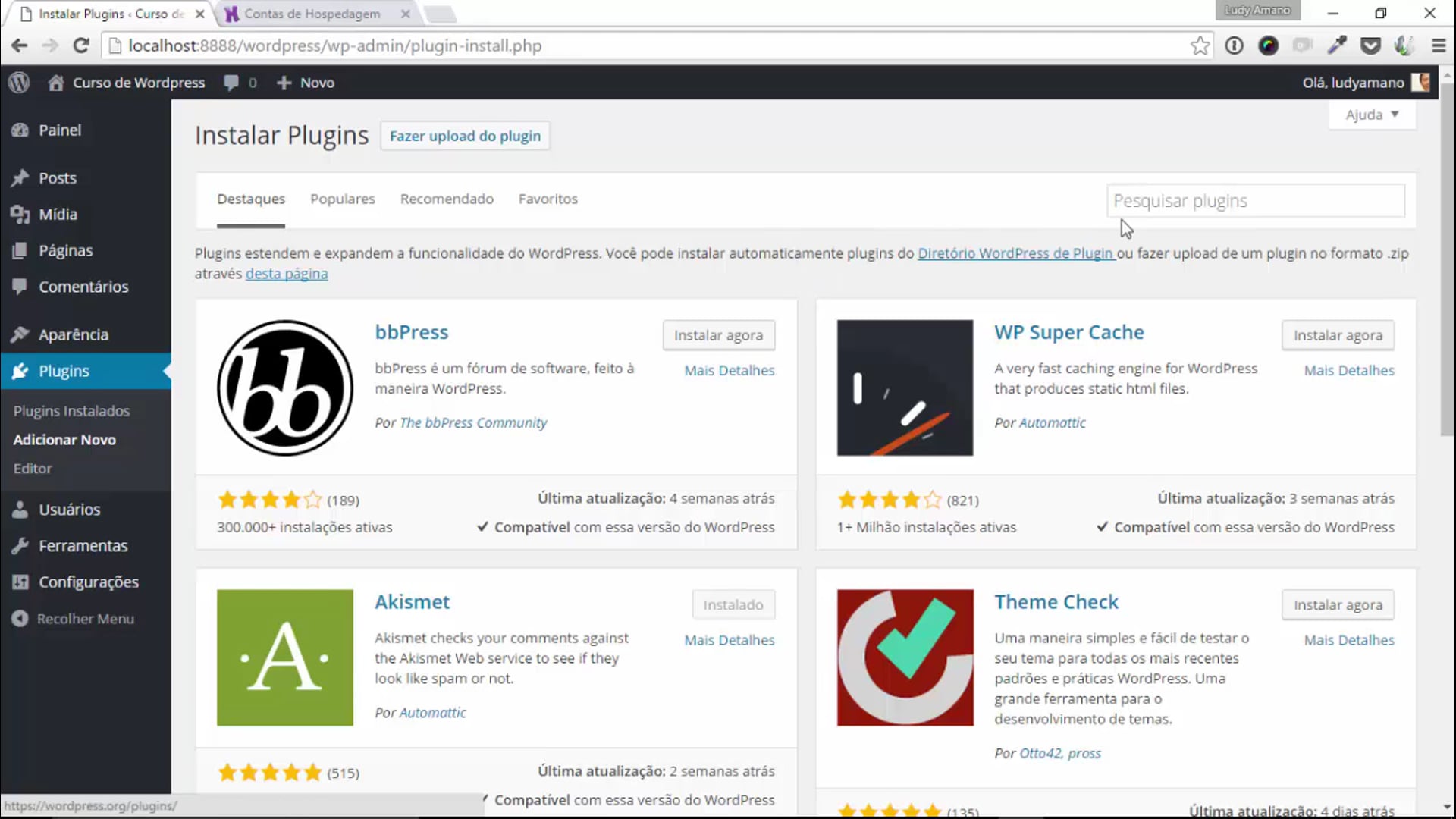Click the Theme Check plugin thumbnail
Image resolution: width=1456 pixels, height=819 pixels.
pyautogui.click(x=905, y=657)
